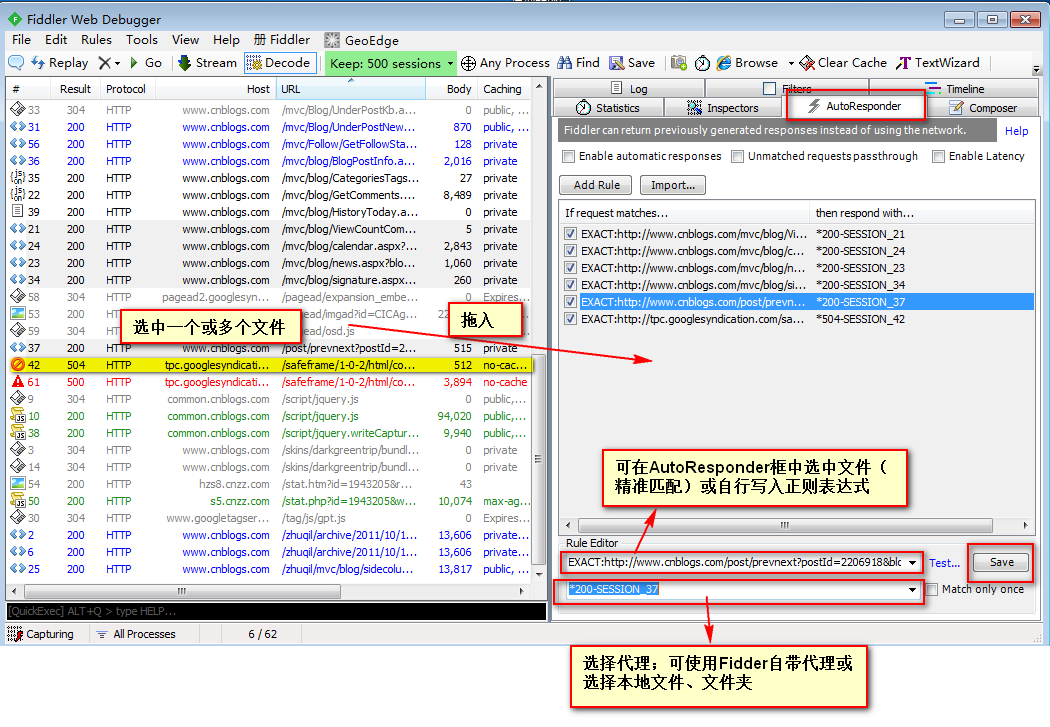Toggle the Decode toolbar button

[280, 63]
